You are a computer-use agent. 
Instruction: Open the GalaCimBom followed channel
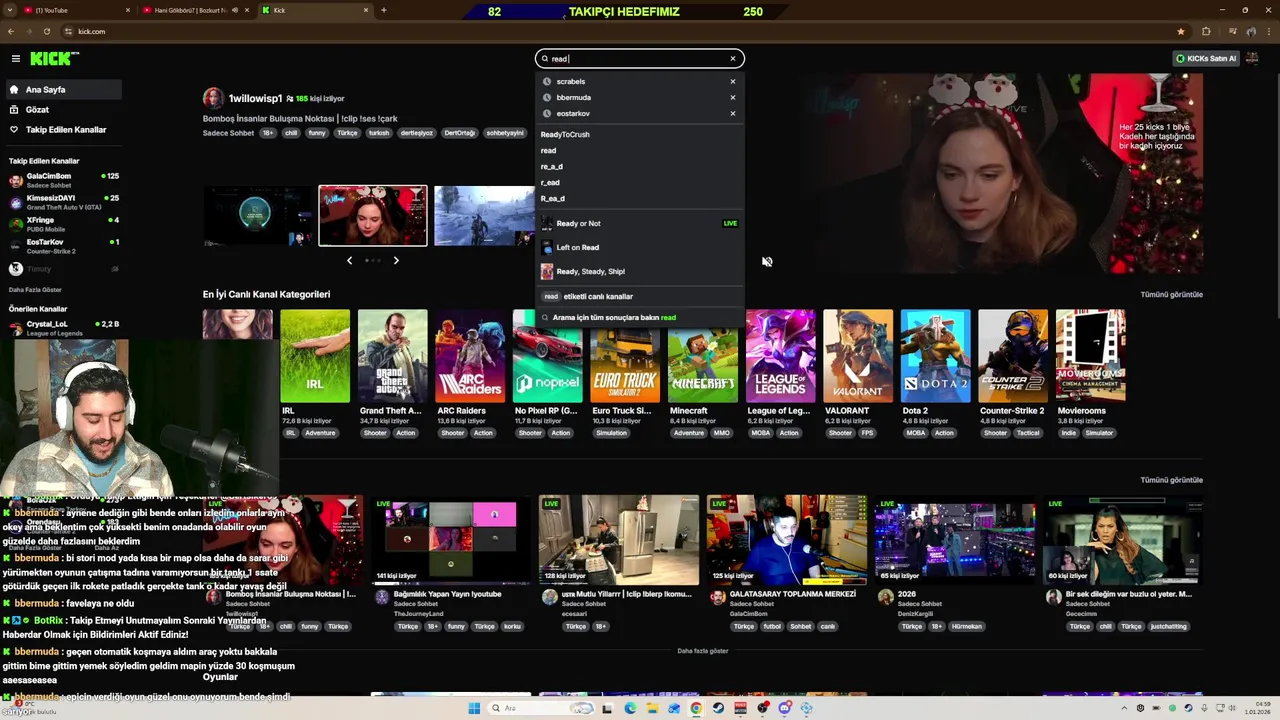[x=63, y=180]
